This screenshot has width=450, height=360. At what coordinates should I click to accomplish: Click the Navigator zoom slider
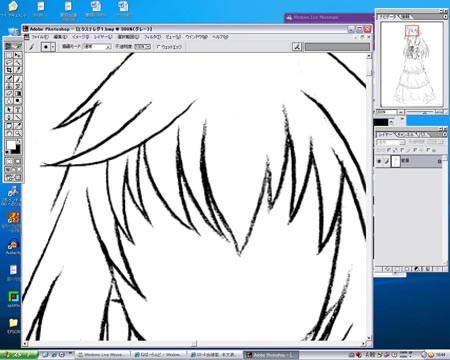(420, 112)
